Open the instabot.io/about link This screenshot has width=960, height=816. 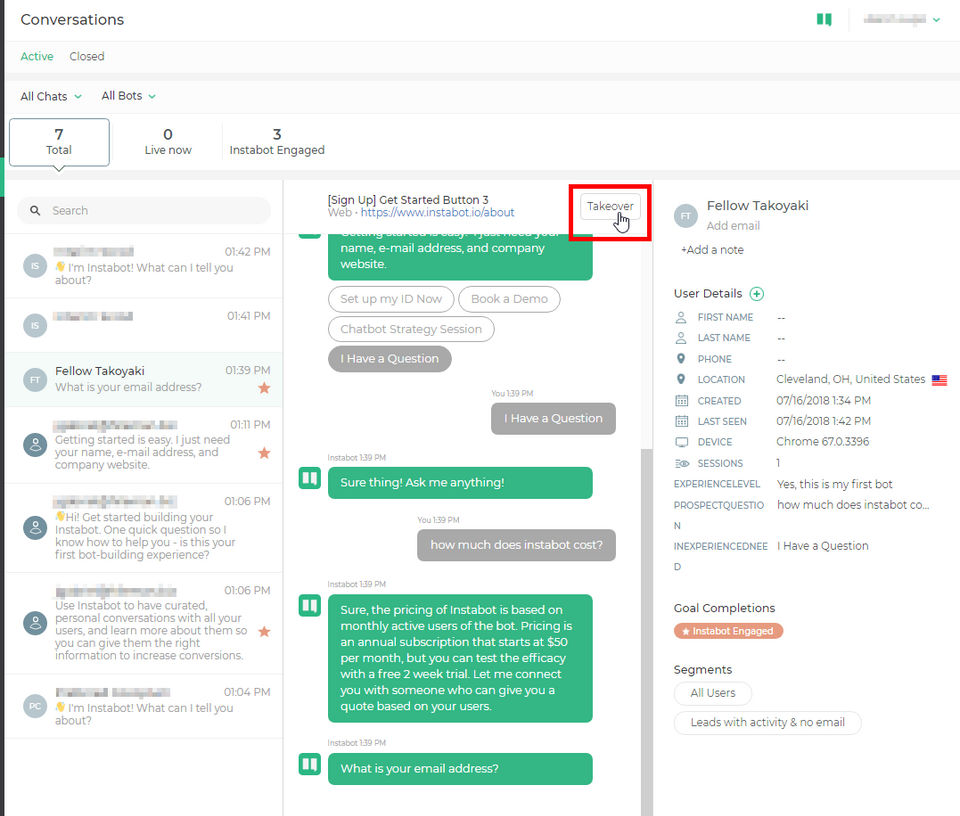coord(437,212)
